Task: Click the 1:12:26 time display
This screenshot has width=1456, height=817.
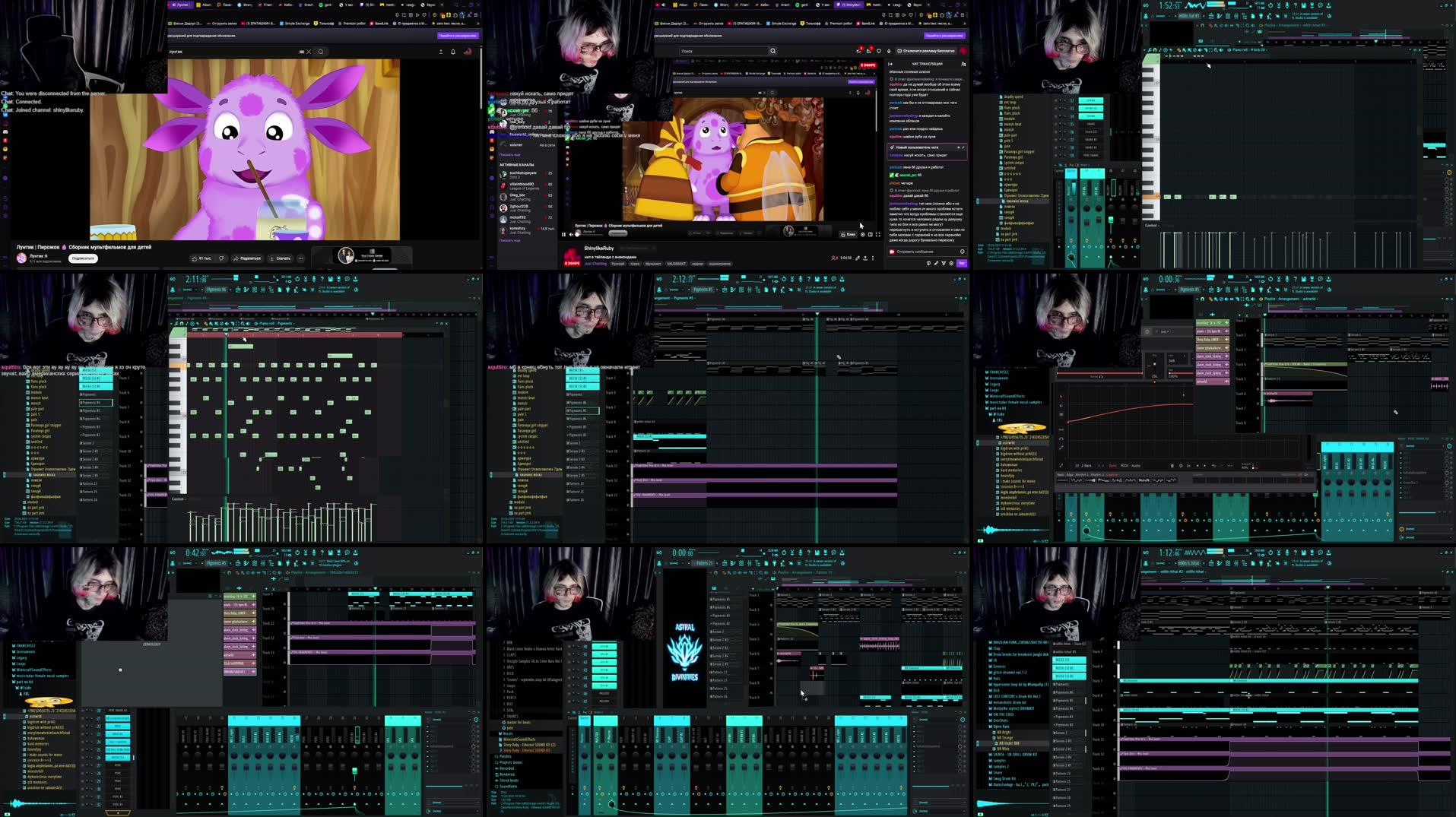Action: pyautogui.click(x=1169, y=553)
